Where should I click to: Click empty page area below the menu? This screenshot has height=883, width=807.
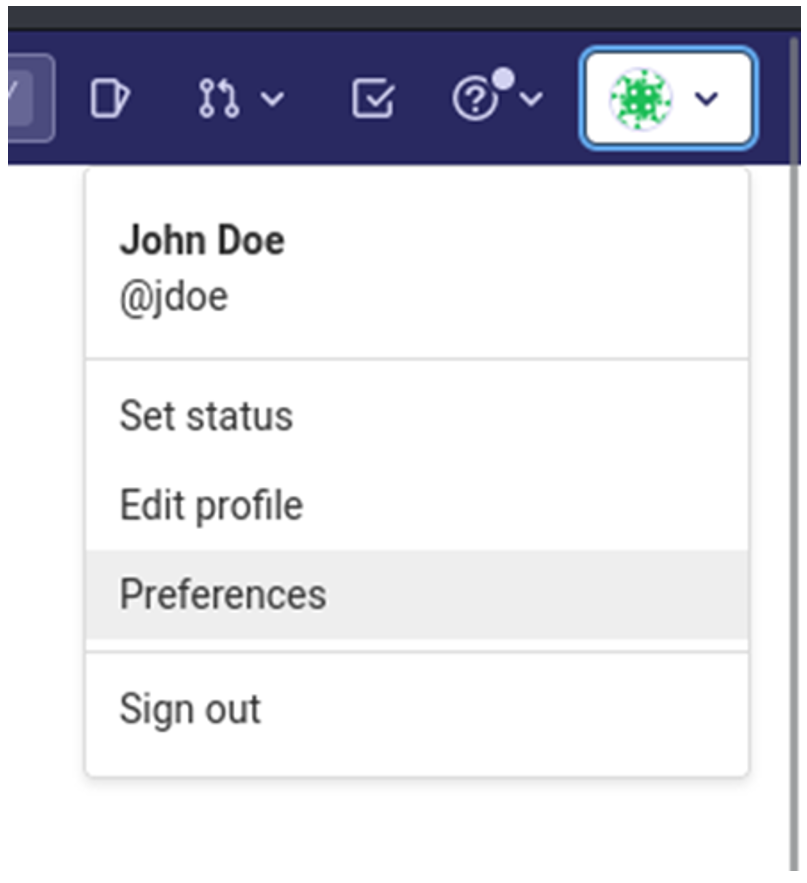coord(400,830)
